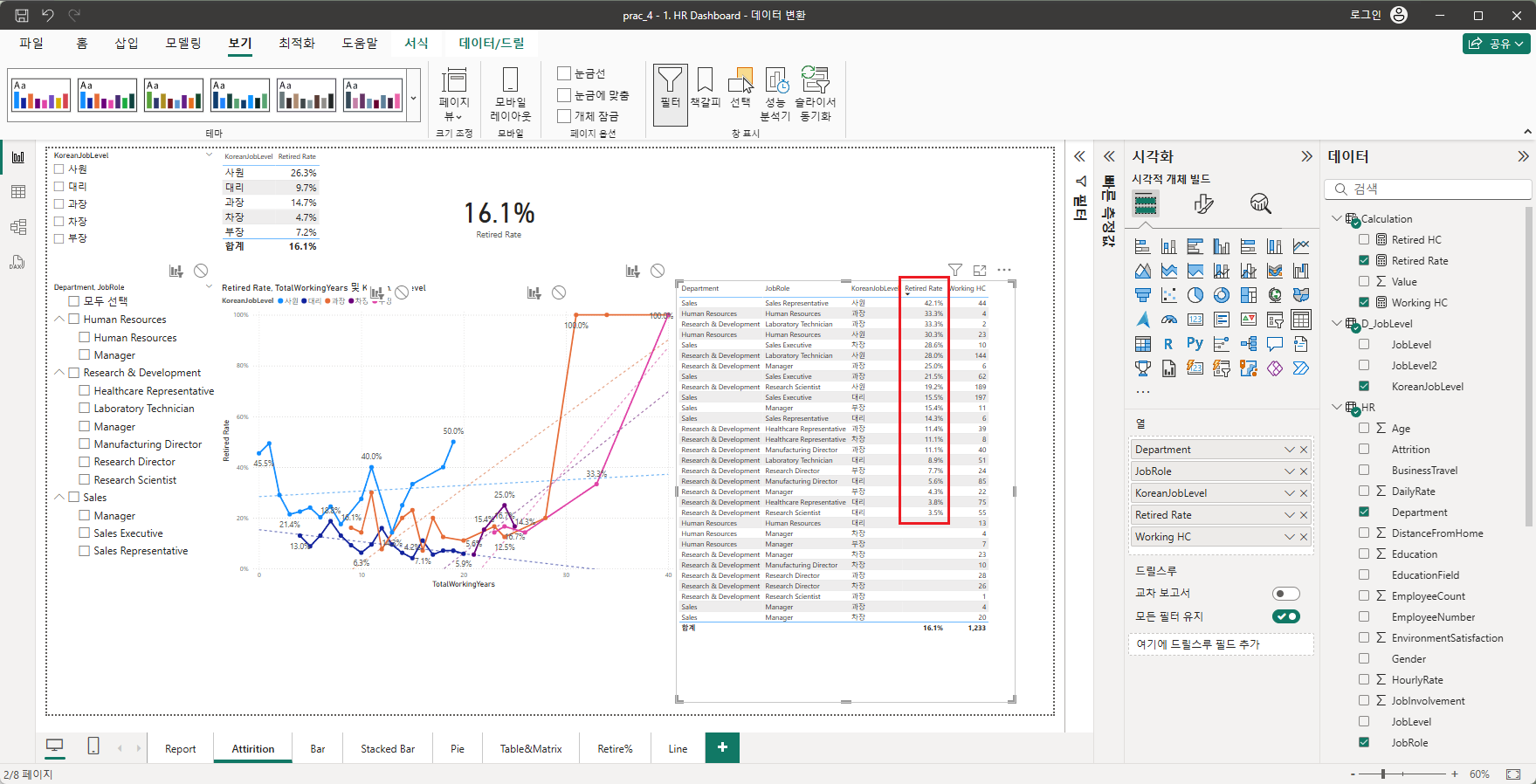Image resolution: width=1536 pixels, height=784 pixels.
Task: Pick the gauge visualization icon
Action: point(1168,320)
